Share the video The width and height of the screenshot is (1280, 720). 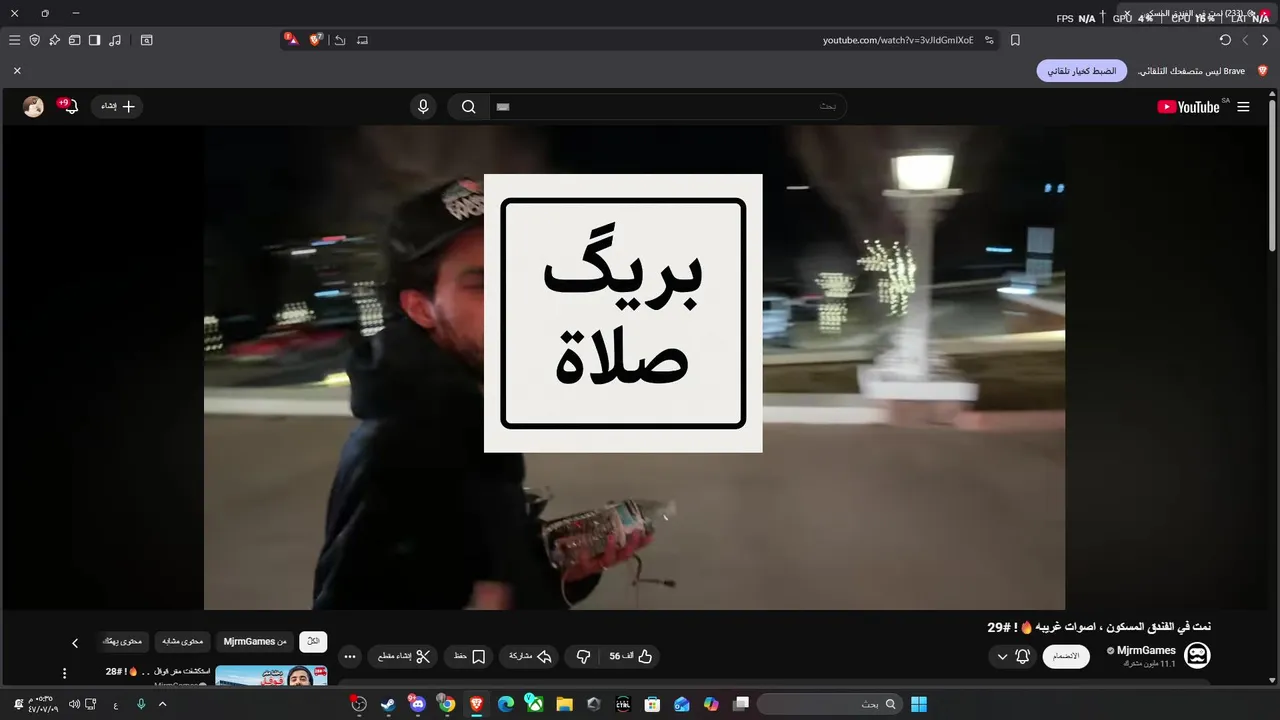click(x=531, y=656)
